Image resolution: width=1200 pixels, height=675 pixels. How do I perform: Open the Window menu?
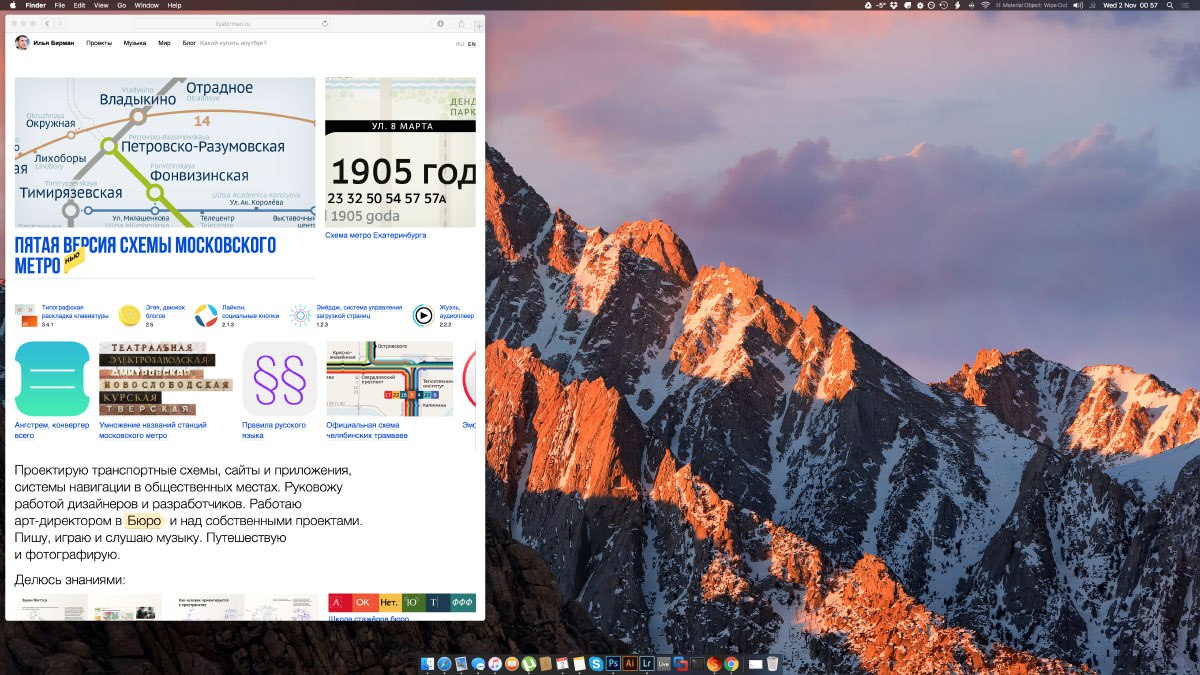pos(146,5)
